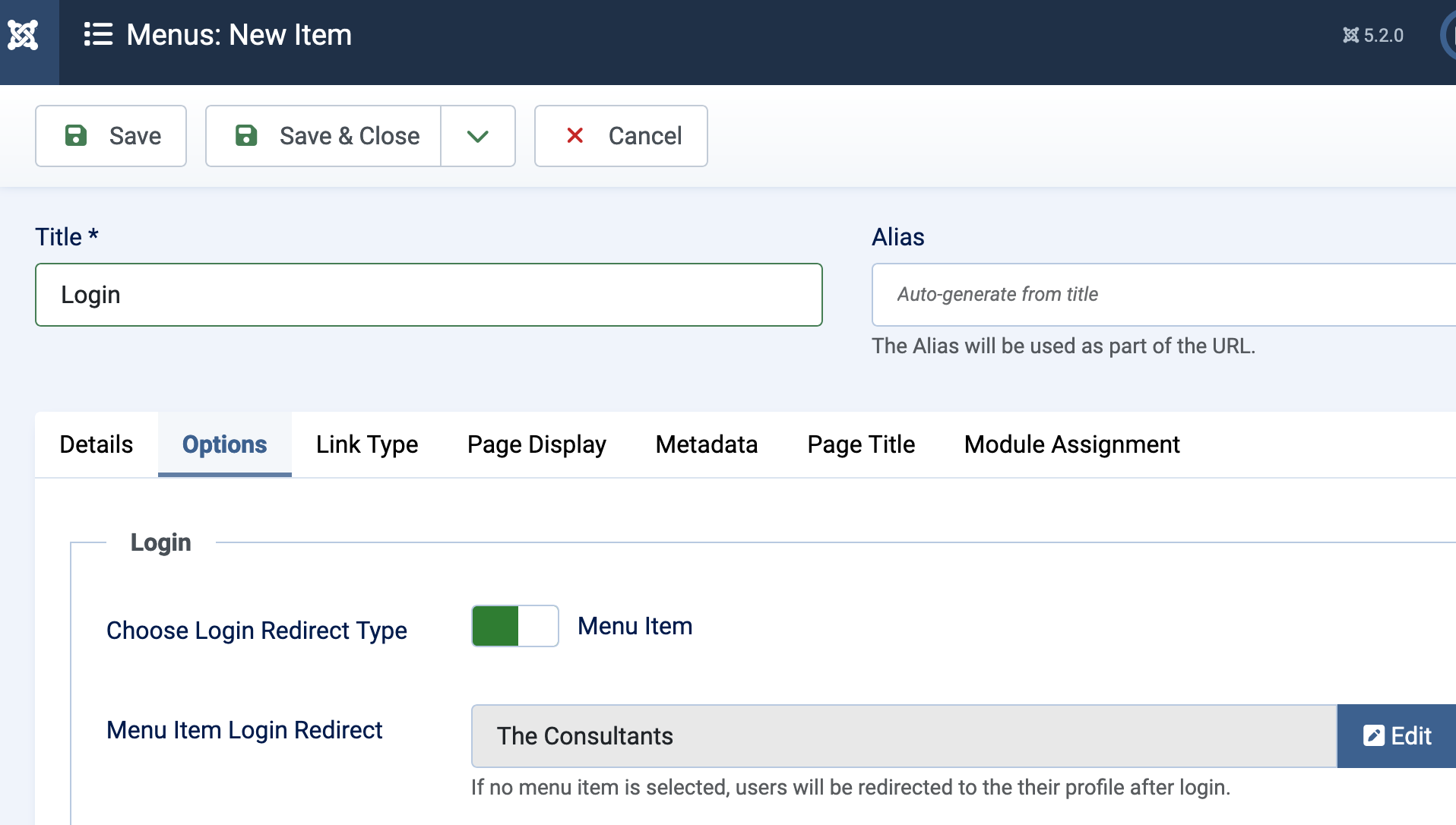Click the green floppy disk icon on Save
Image resolution: width=1456 pixels, height=825 pixels.
(x=76, y=136)
